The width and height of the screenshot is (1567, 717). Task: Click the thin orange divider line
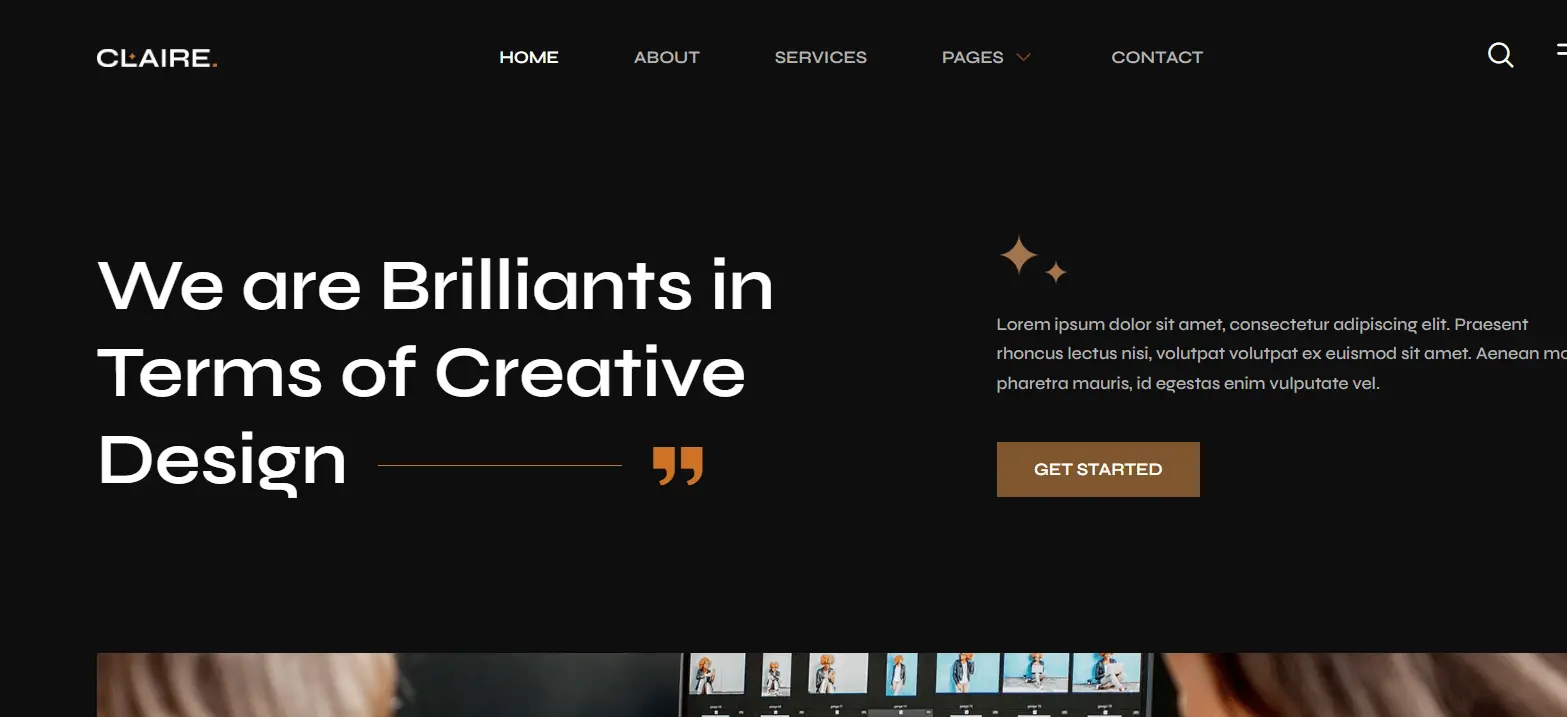500,465
